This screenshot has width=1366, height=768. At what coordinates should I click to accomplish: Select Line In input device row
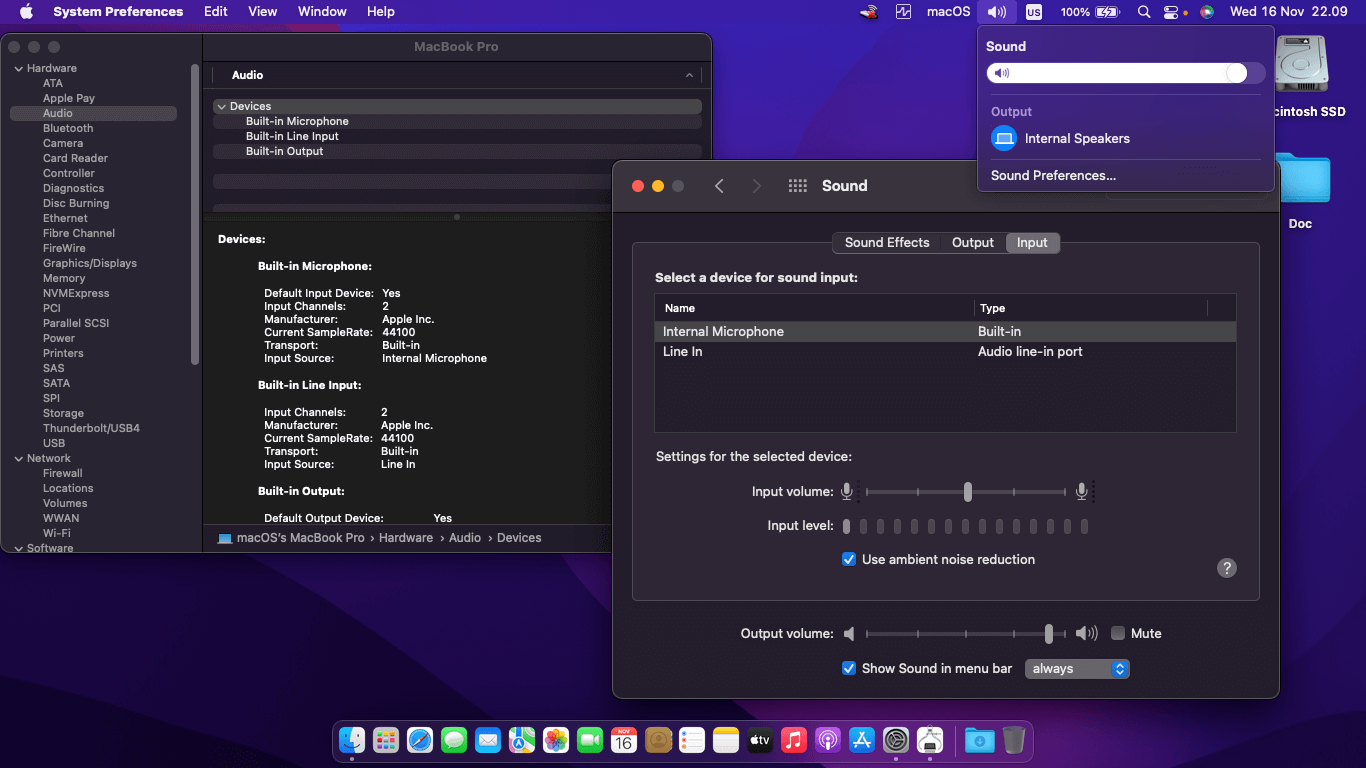point(945,352)
